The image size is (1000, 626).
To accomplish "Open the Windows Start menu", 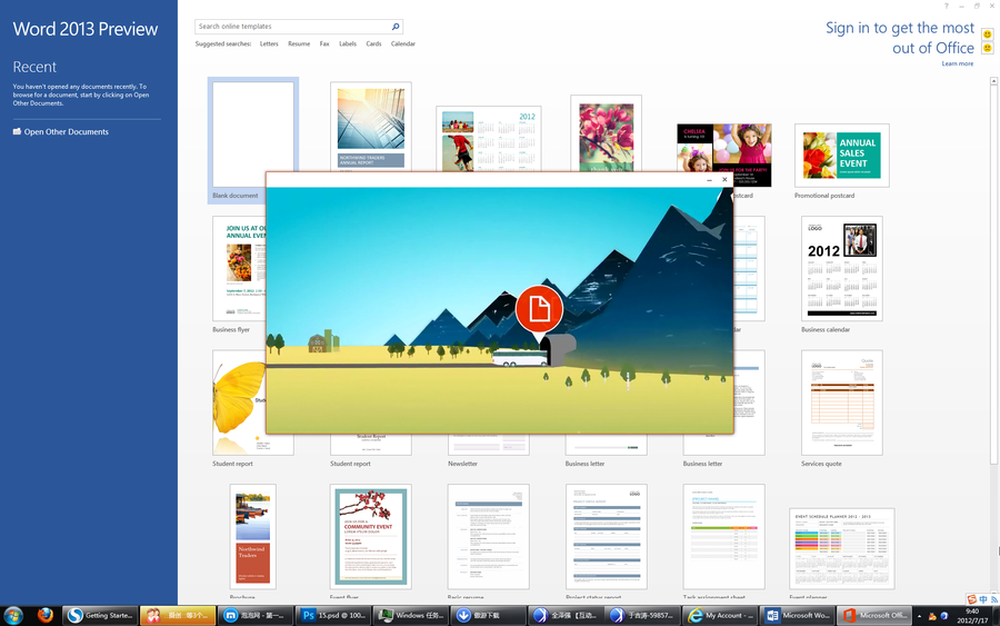I will click(x=13, y=616).
